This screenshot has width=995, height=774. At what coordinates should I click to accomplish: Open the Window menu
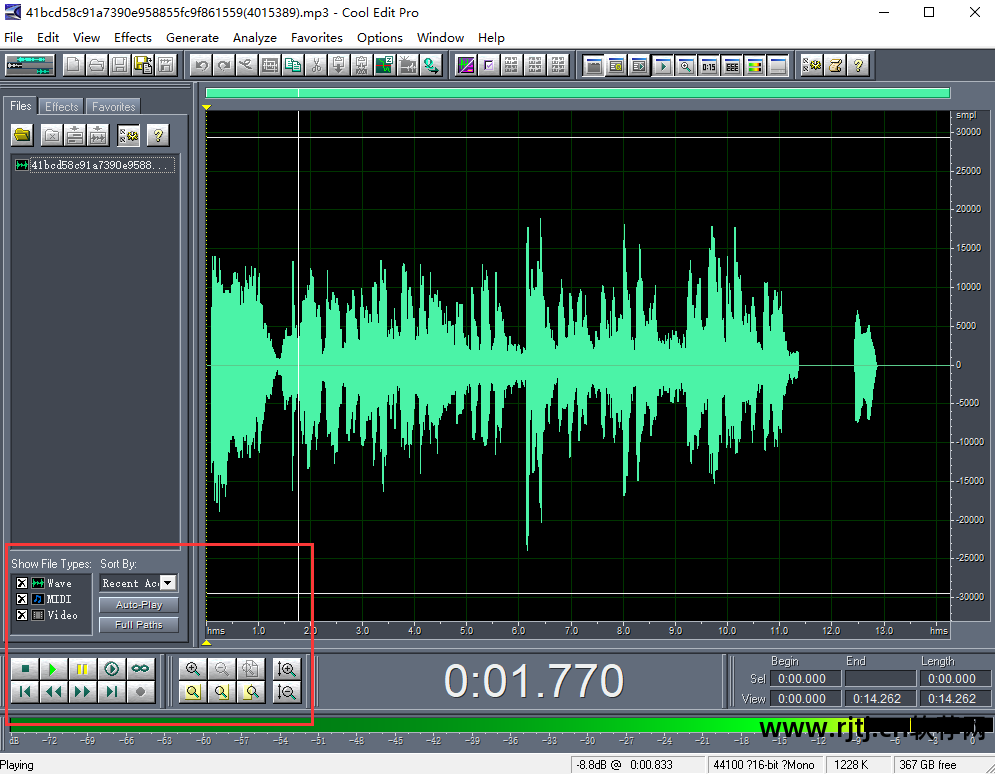pos(440,37)
